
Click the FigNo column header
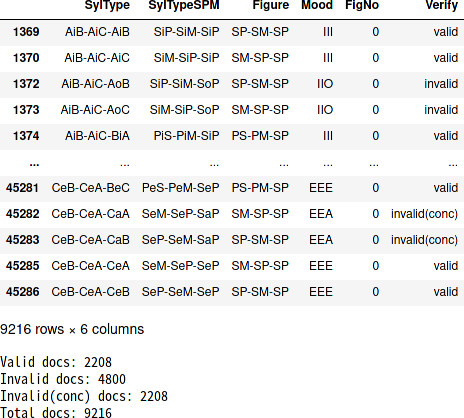point(362,5)
